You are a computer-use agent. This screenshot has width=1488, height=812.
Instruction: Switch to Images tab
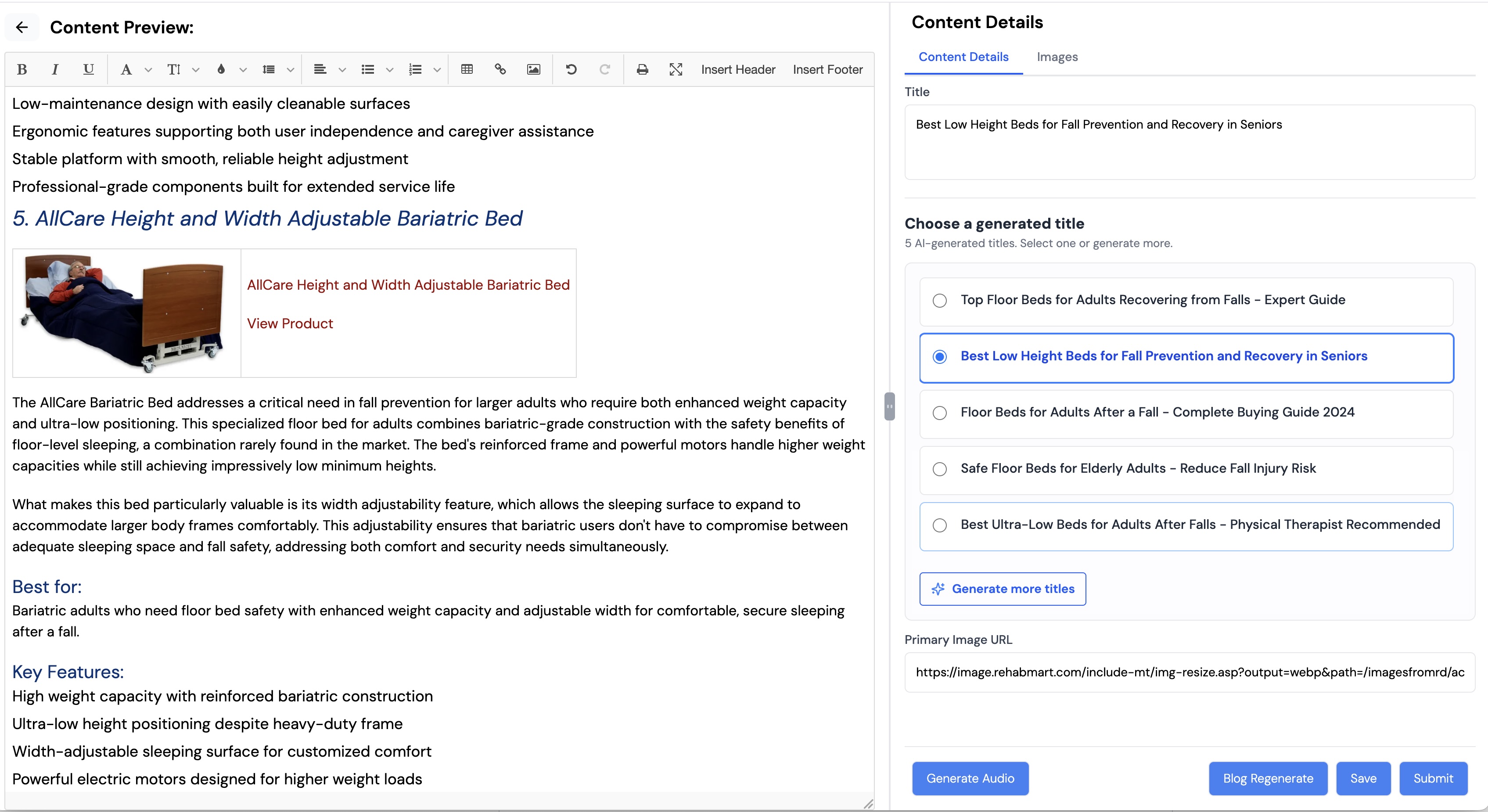point(1057,57)
